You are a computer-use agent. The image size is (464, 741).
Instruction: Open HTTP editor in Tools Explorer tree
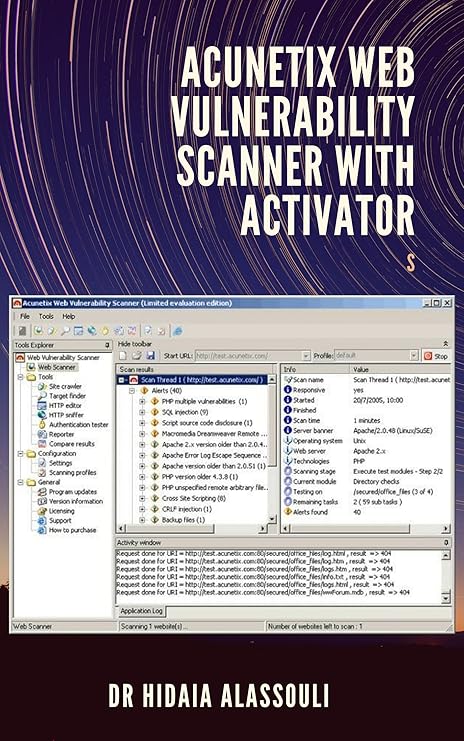pyautogui.click(x=65, y=405)
